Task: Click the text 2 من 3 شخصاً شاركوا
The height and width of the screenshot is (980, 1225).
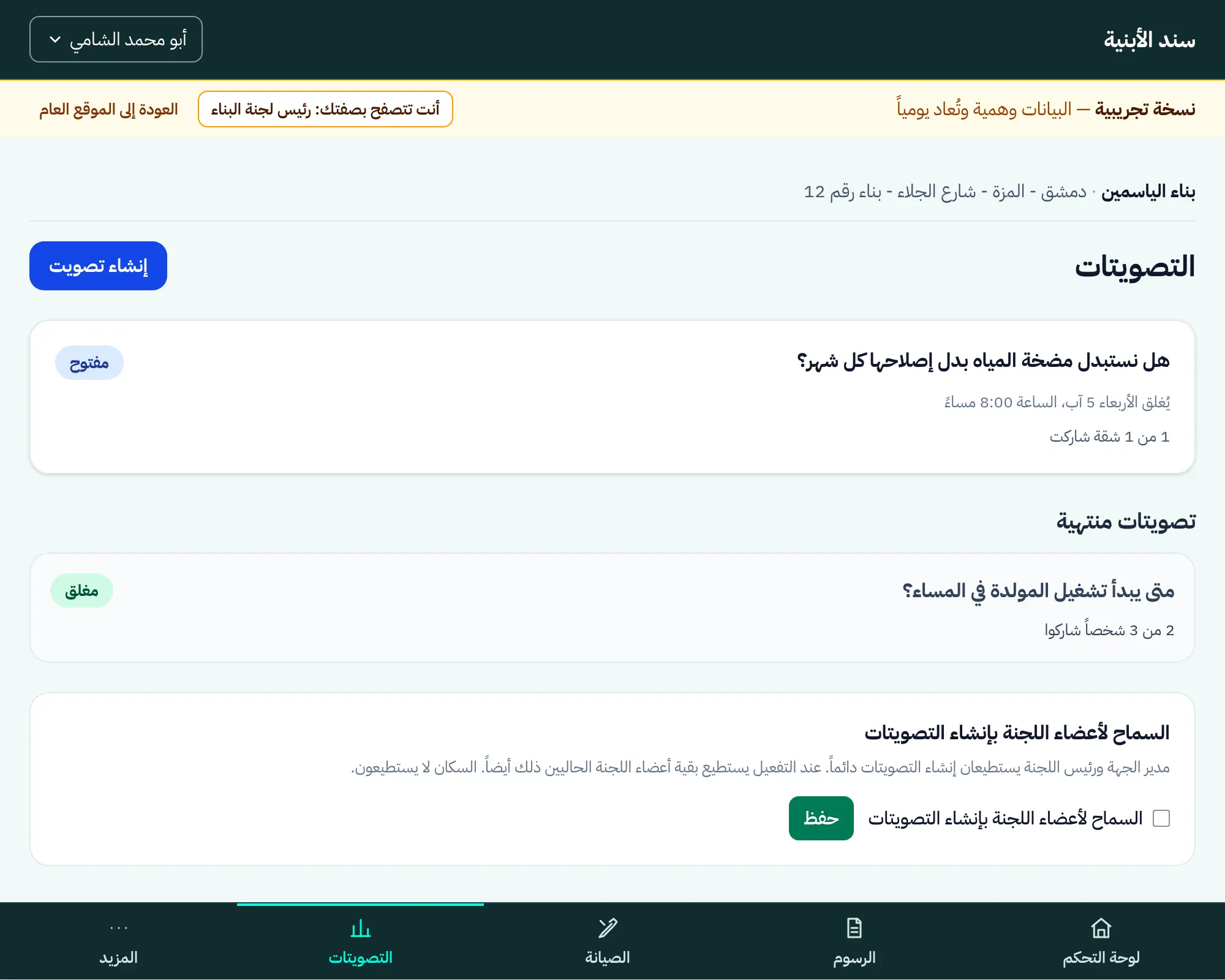Action: pos(1109,630)
